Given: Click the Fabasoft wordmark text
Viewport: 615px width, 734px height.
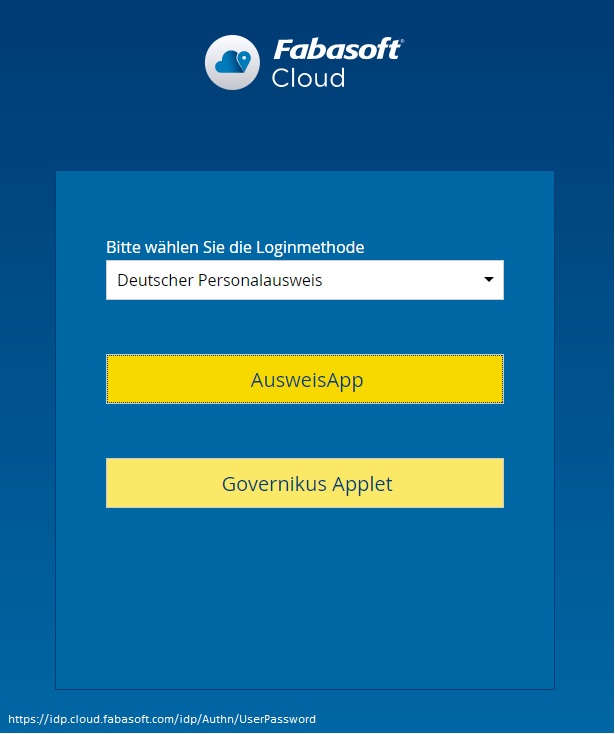Looking at the screenshot, I should point(337,49).
